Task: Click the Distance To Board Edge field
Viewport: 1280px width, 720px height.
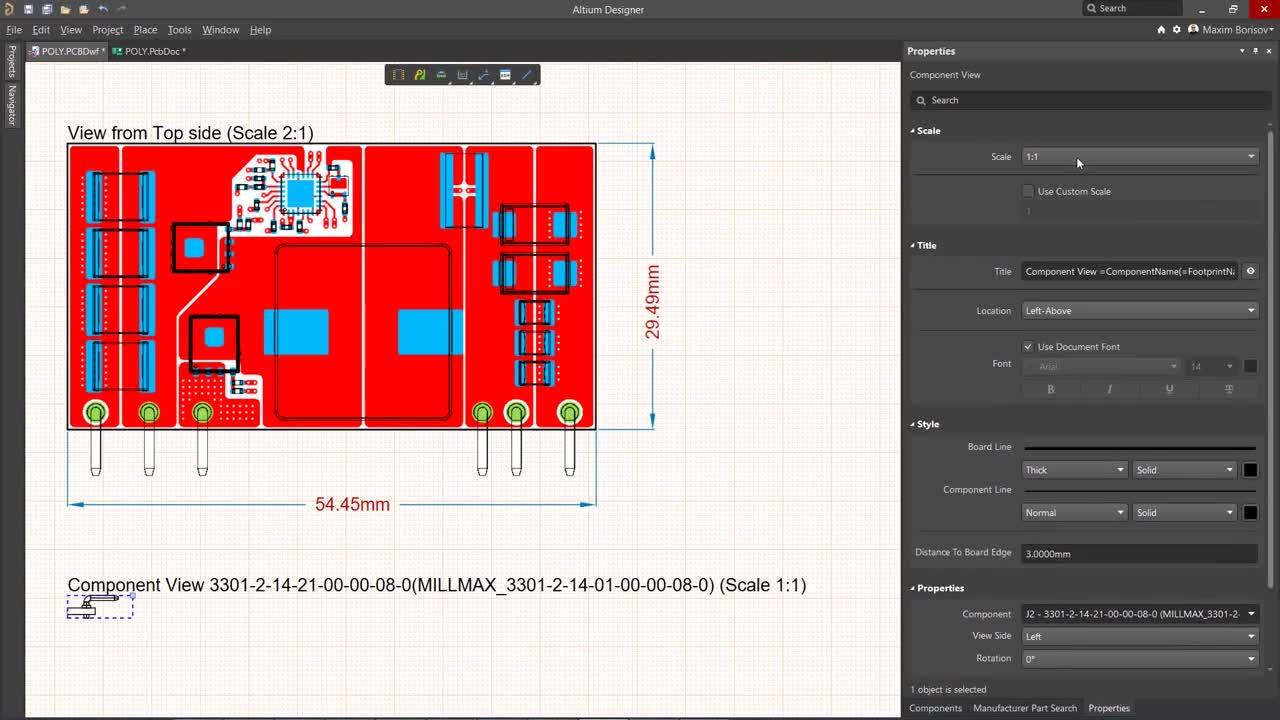Action: pyautogui.click(x=1139, y=553)
